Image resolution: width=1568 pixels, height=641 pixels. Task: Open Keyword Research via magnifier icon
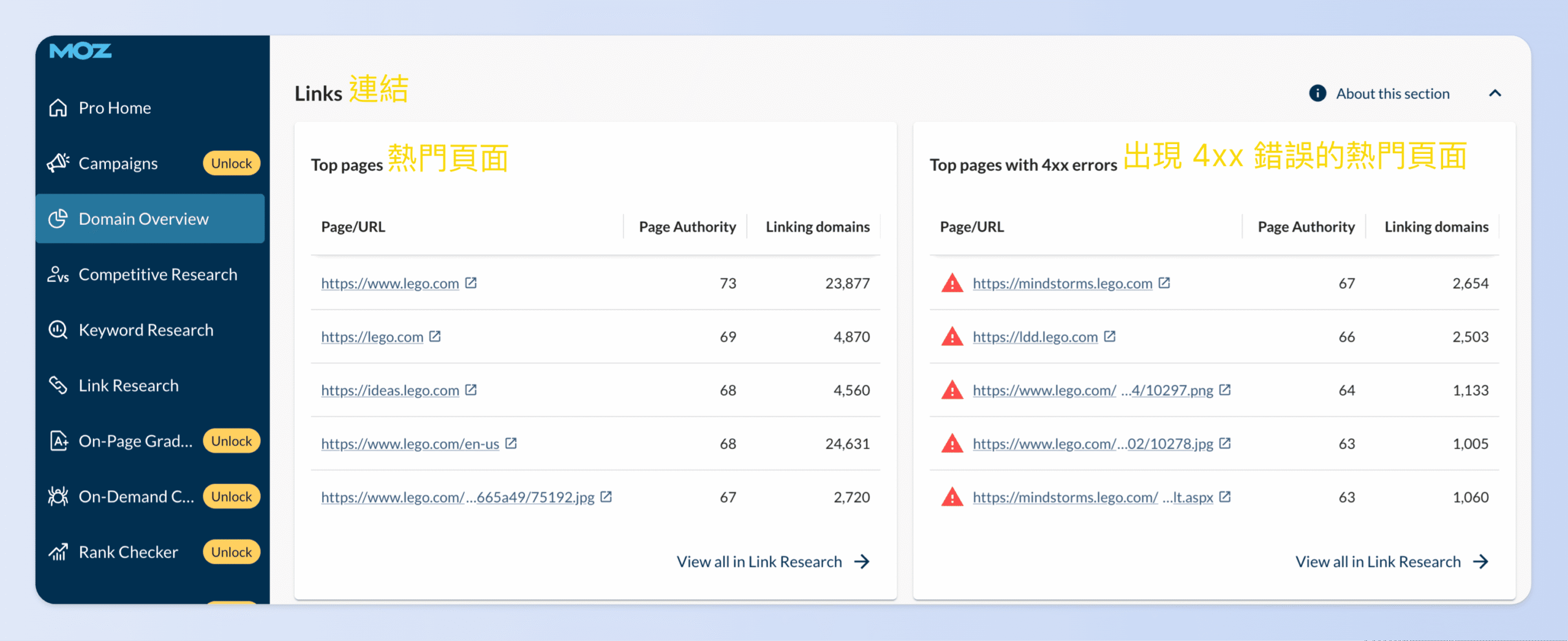[58, 330]
